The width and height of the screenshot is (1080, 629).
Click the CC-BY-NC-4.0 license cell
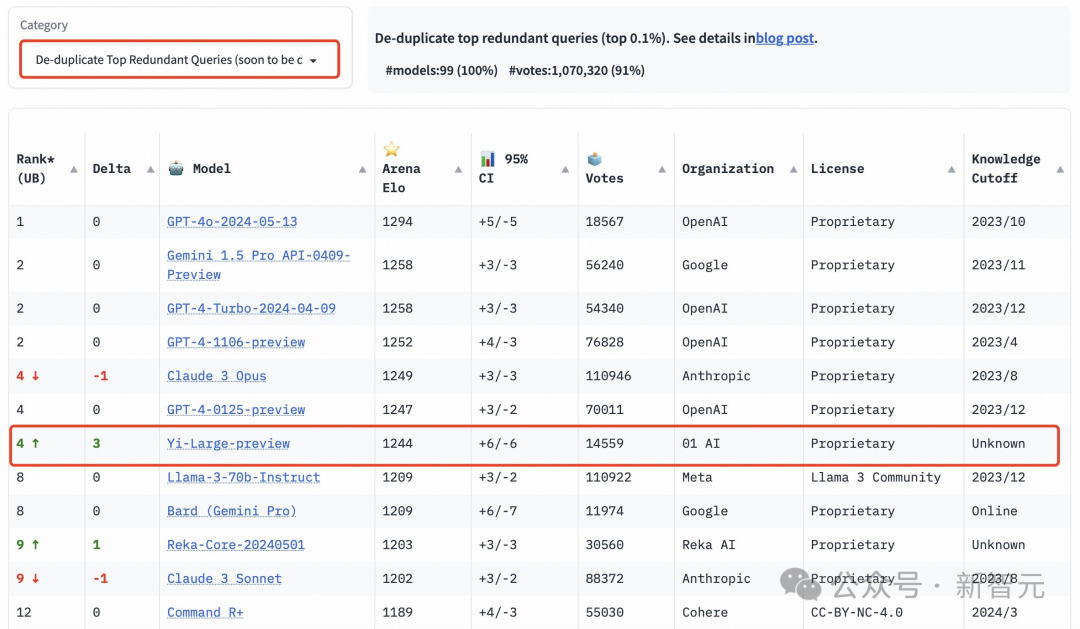(x=856, y=612)
